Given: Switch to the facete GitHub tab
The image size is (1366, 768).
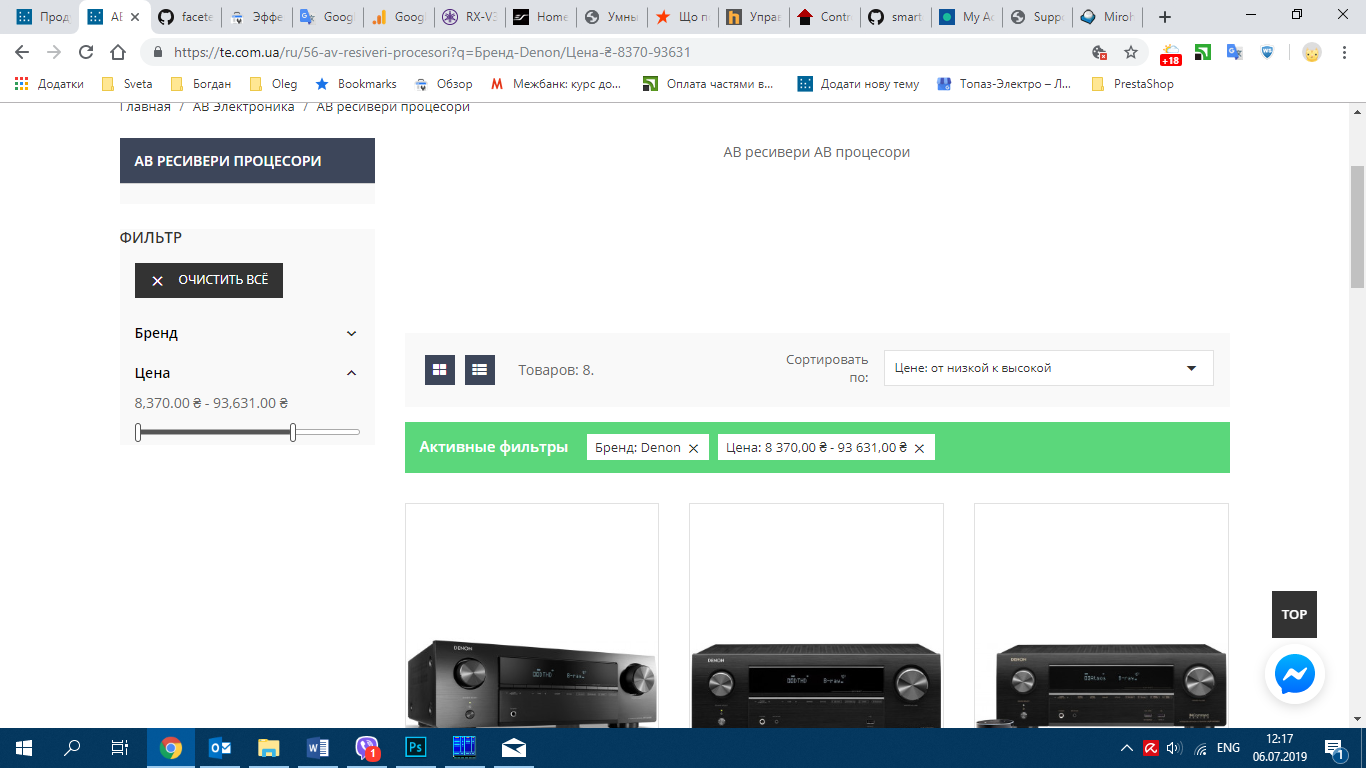Looking at the screenshot, I should [x=187, y=17].
